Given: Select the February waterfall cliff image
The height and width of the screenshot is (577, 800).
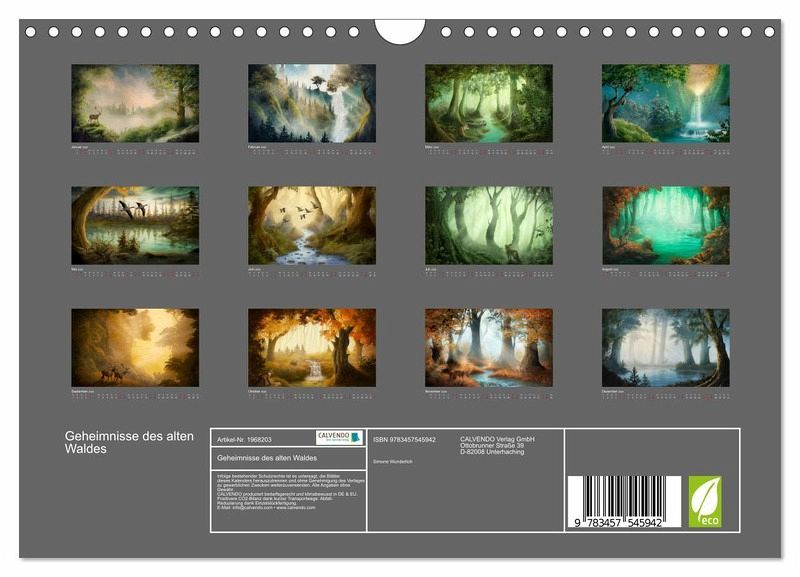Looking at the screenshot, I should click(312, 104).
